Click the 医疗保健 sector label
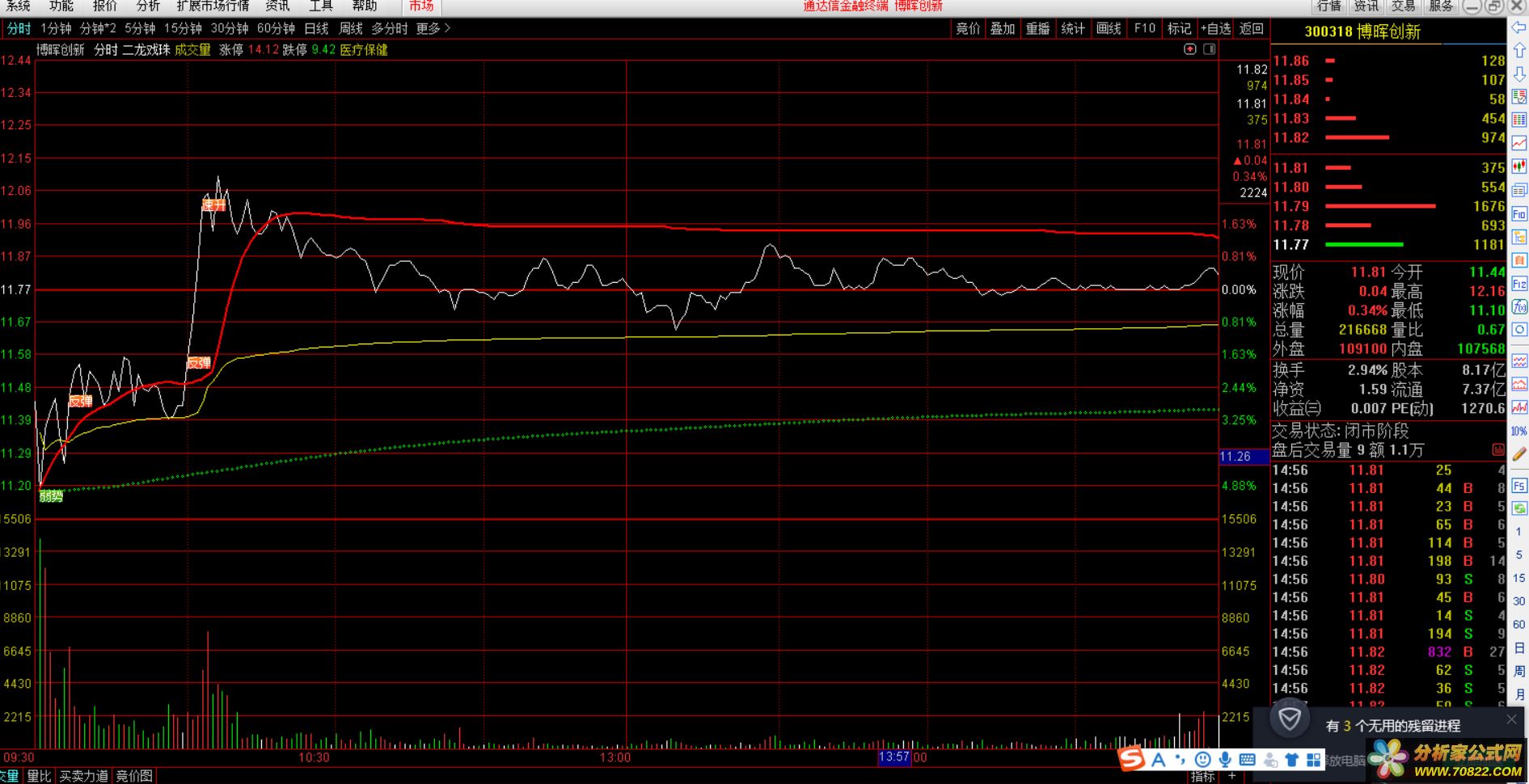Viewport: 1529px width, 784px height. click(364, 50)
